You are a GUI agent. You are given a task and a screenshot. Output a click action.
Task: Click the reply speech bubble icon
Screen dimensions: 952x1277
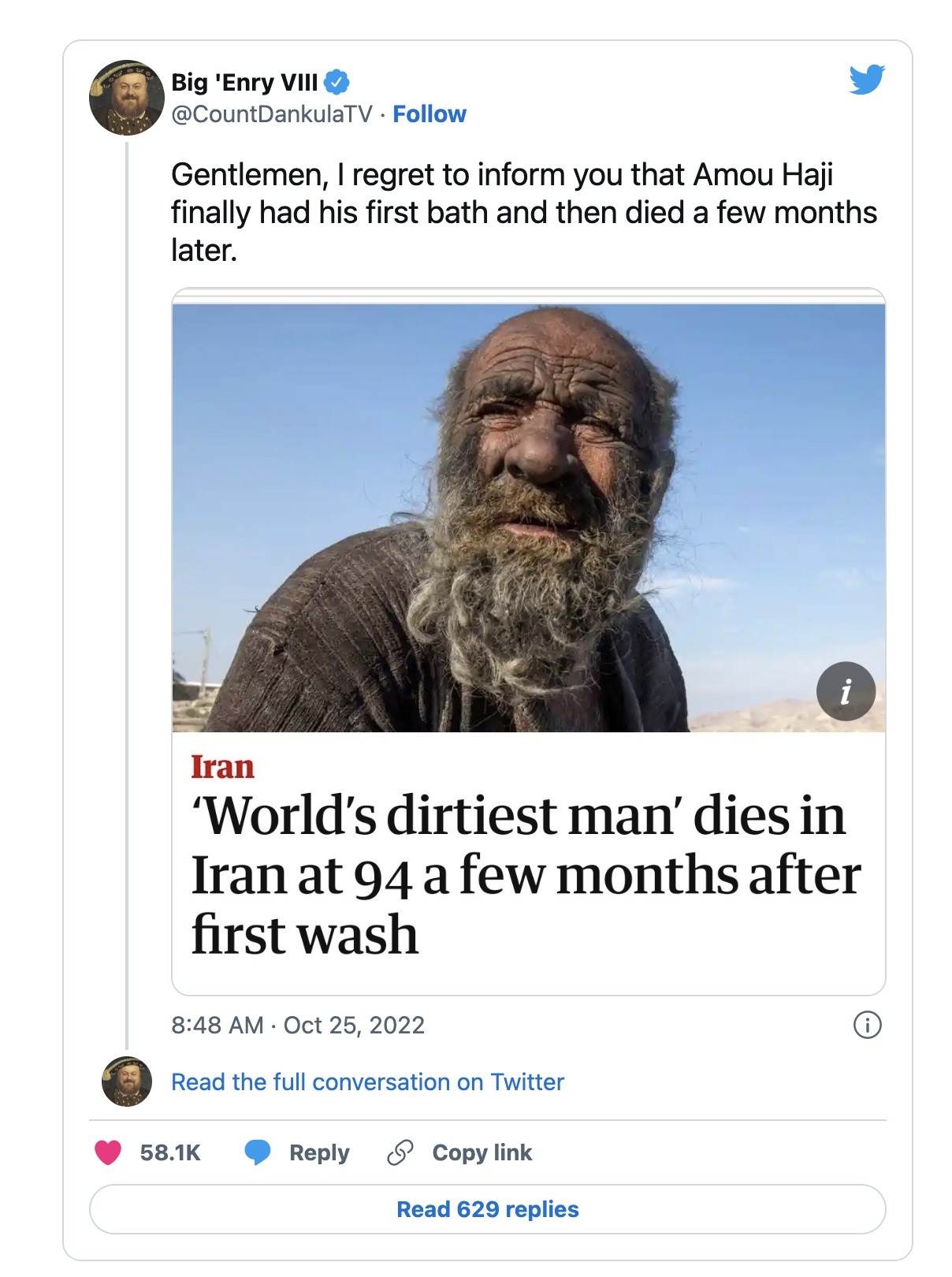[257, 1152]
